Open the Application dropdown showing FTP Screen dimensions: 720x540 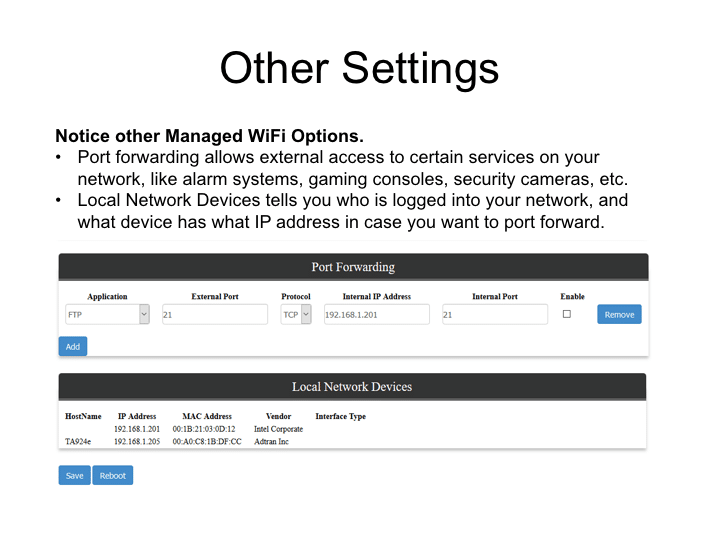click(x=107, y=315)
